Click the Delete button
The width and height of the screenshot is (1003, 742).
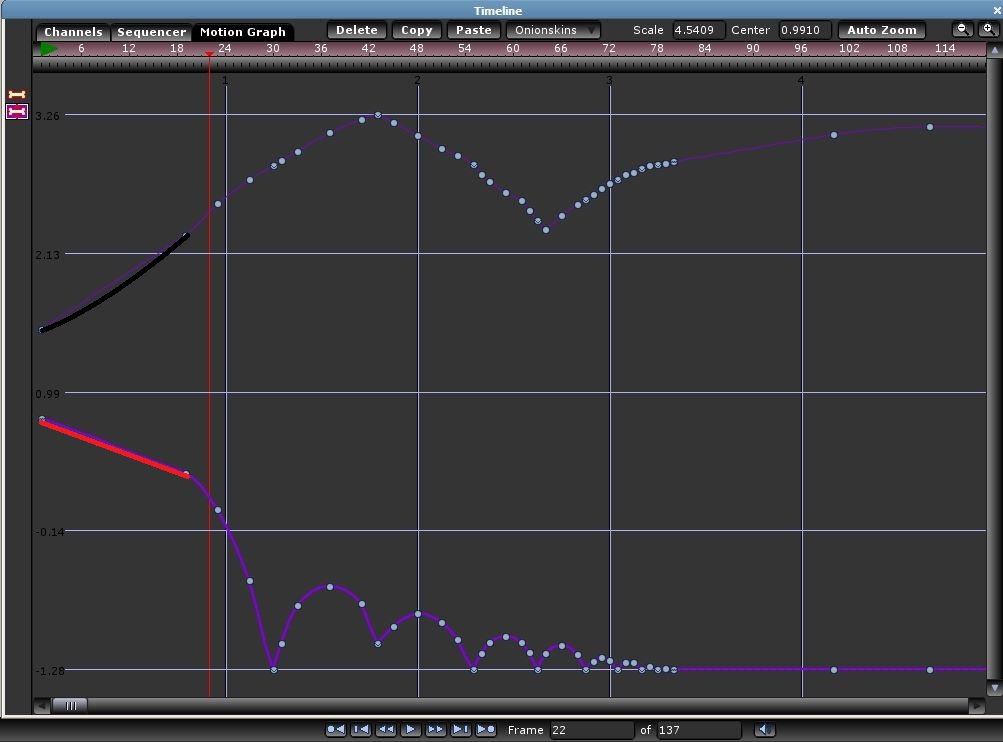357,30
